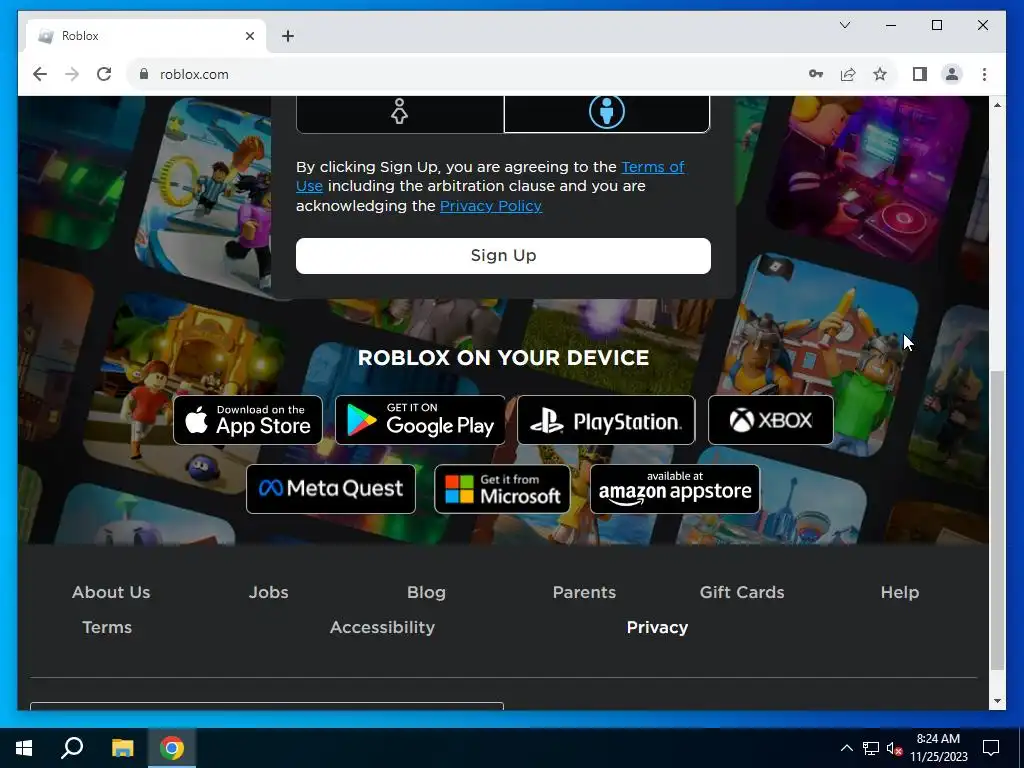Open the Download on the App Store badge
This screenshot has height=768, width=1024.
click(248, 420)
